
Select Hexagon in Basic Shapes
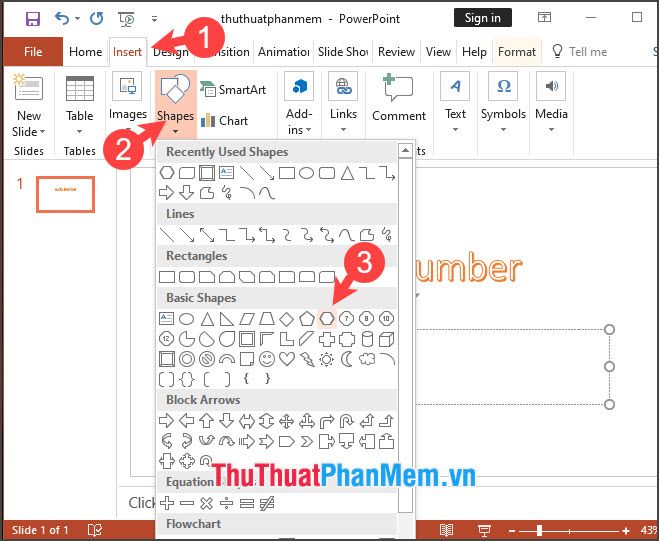[x=327, y=319]
